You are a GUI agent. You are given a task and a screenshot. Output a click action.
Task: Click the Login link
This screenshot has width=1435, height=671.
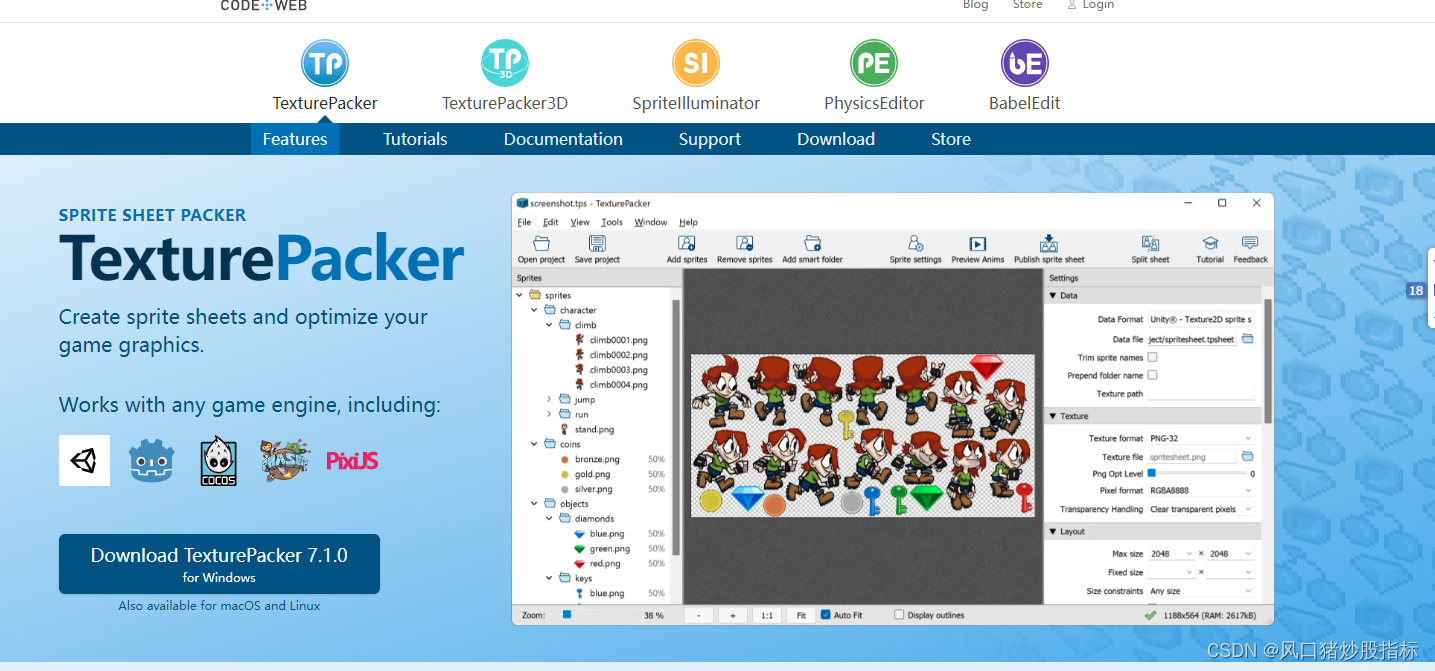click(x=1098, y=5)
